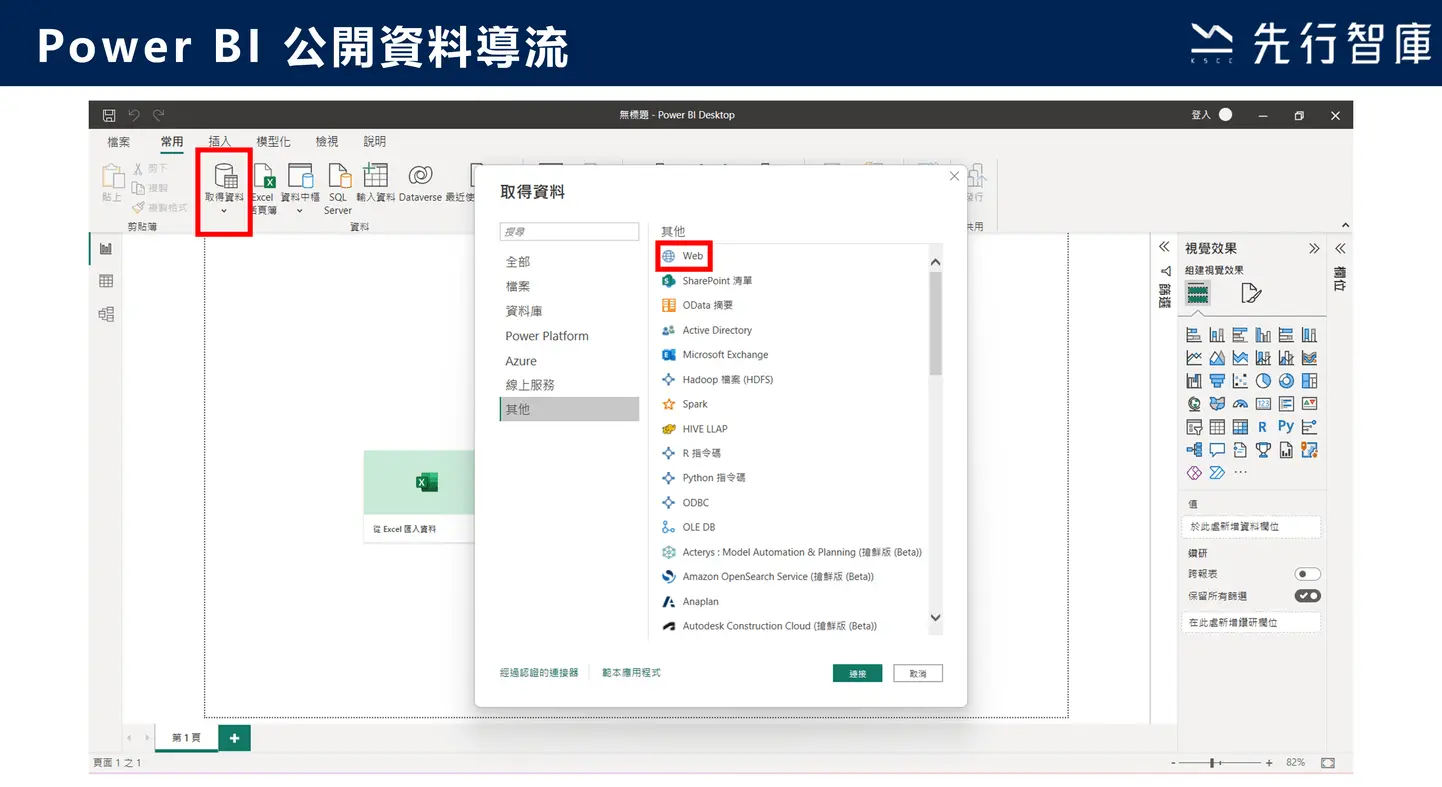Click the connector list scroll-down arrow
Image resolution: width=1442 pixels, height=787 pixels.
(x=936, y=619)
